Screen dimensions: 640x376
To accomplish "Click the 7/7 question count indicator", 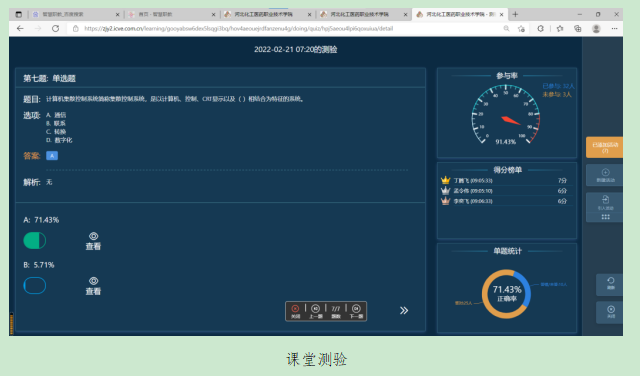I will pos(336,311).
